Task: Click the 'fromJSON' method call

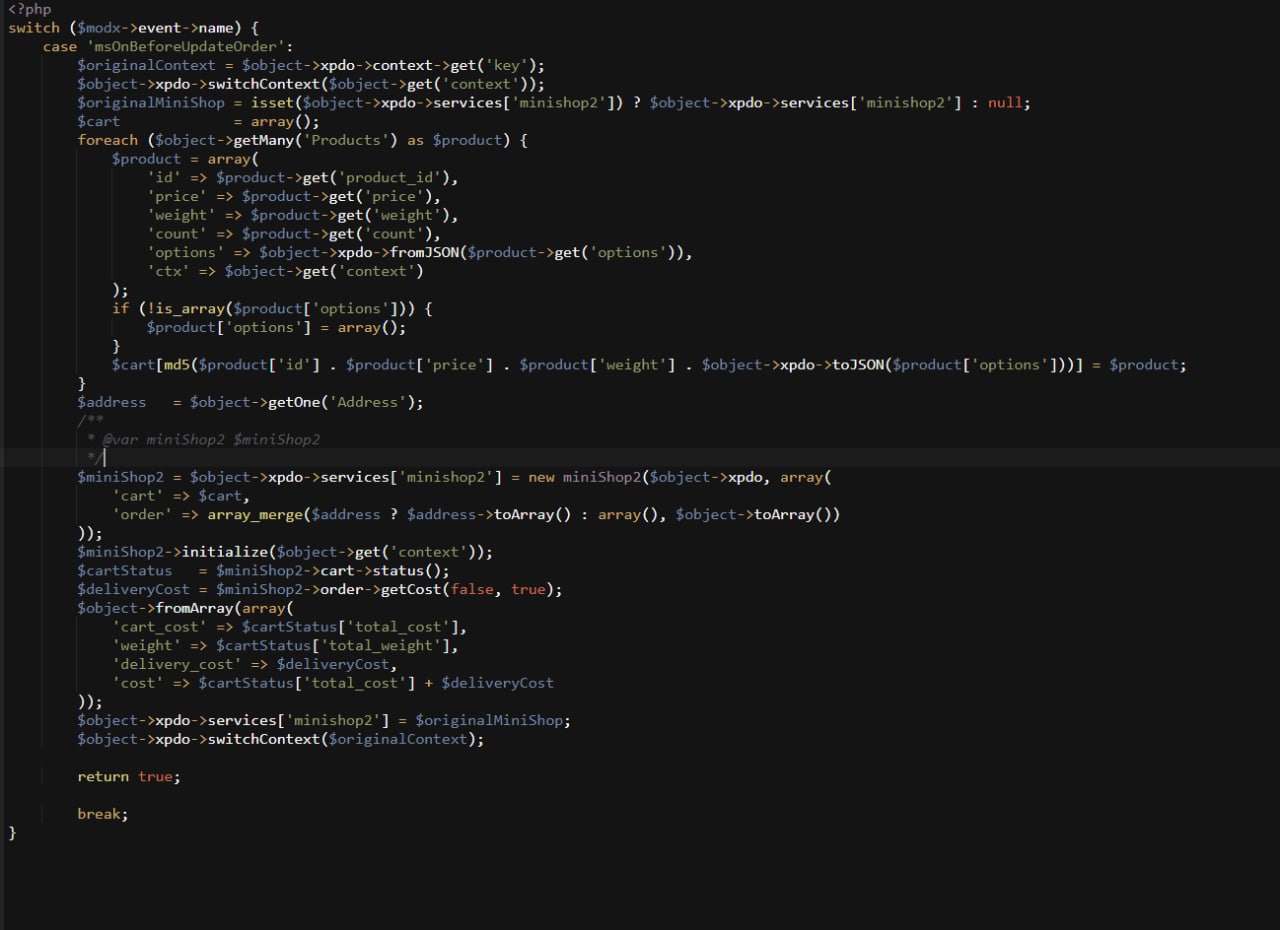Action: [x=424, y=253]
